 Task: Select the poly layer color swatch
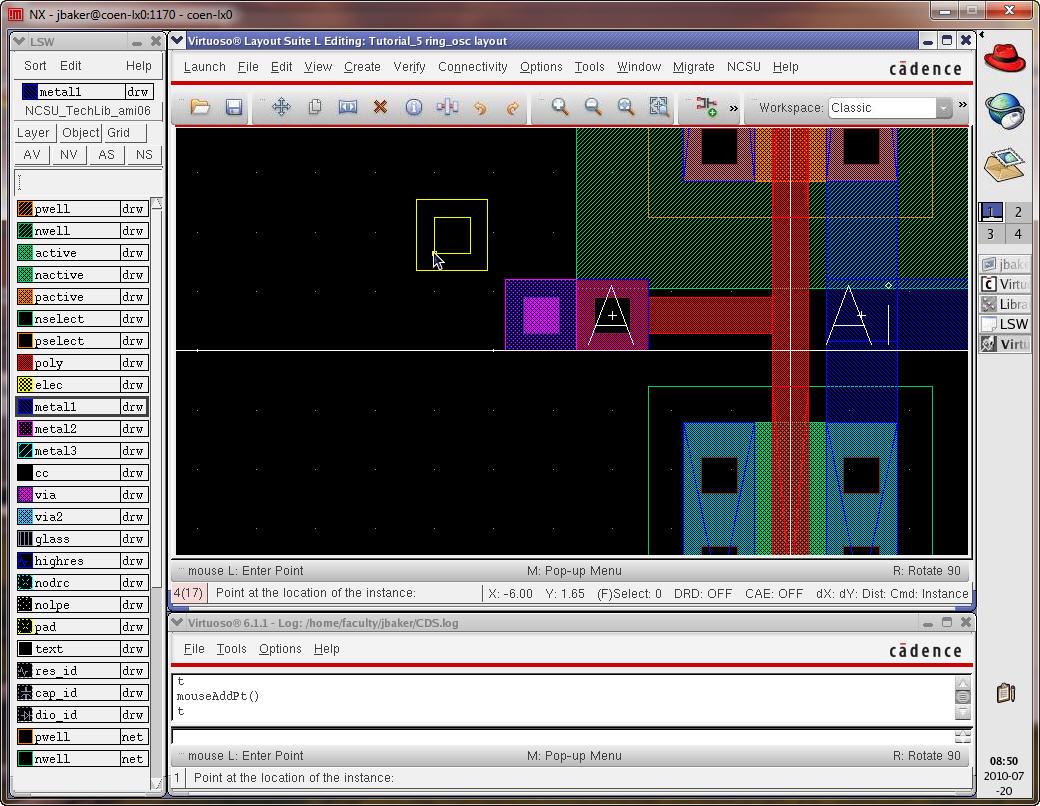(x=25, y=363)
